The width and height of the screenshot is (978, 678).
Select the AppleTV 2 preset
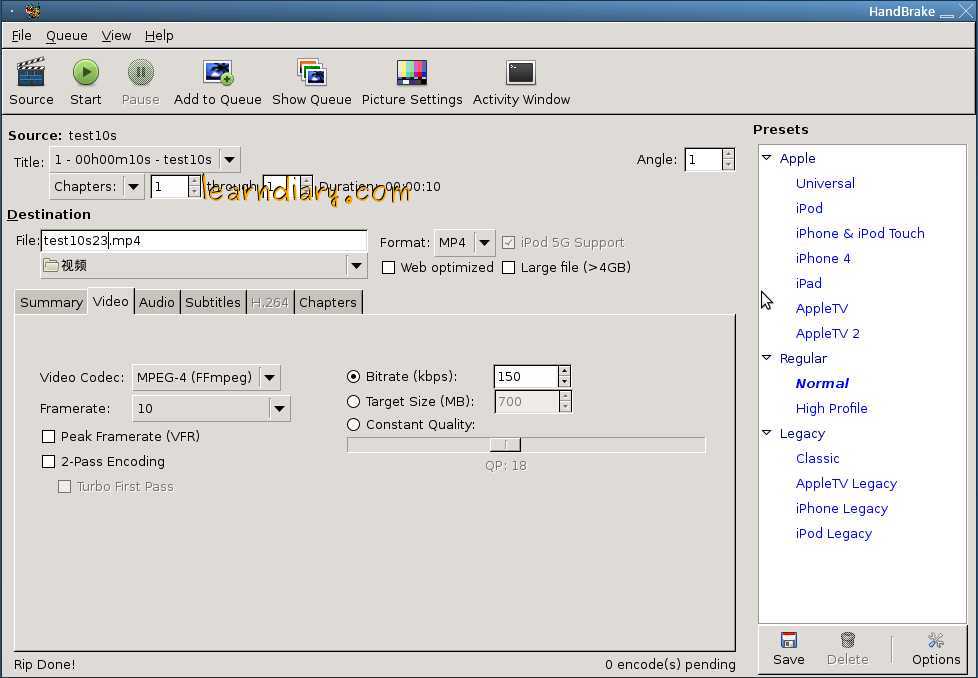[x=828, y=334]
